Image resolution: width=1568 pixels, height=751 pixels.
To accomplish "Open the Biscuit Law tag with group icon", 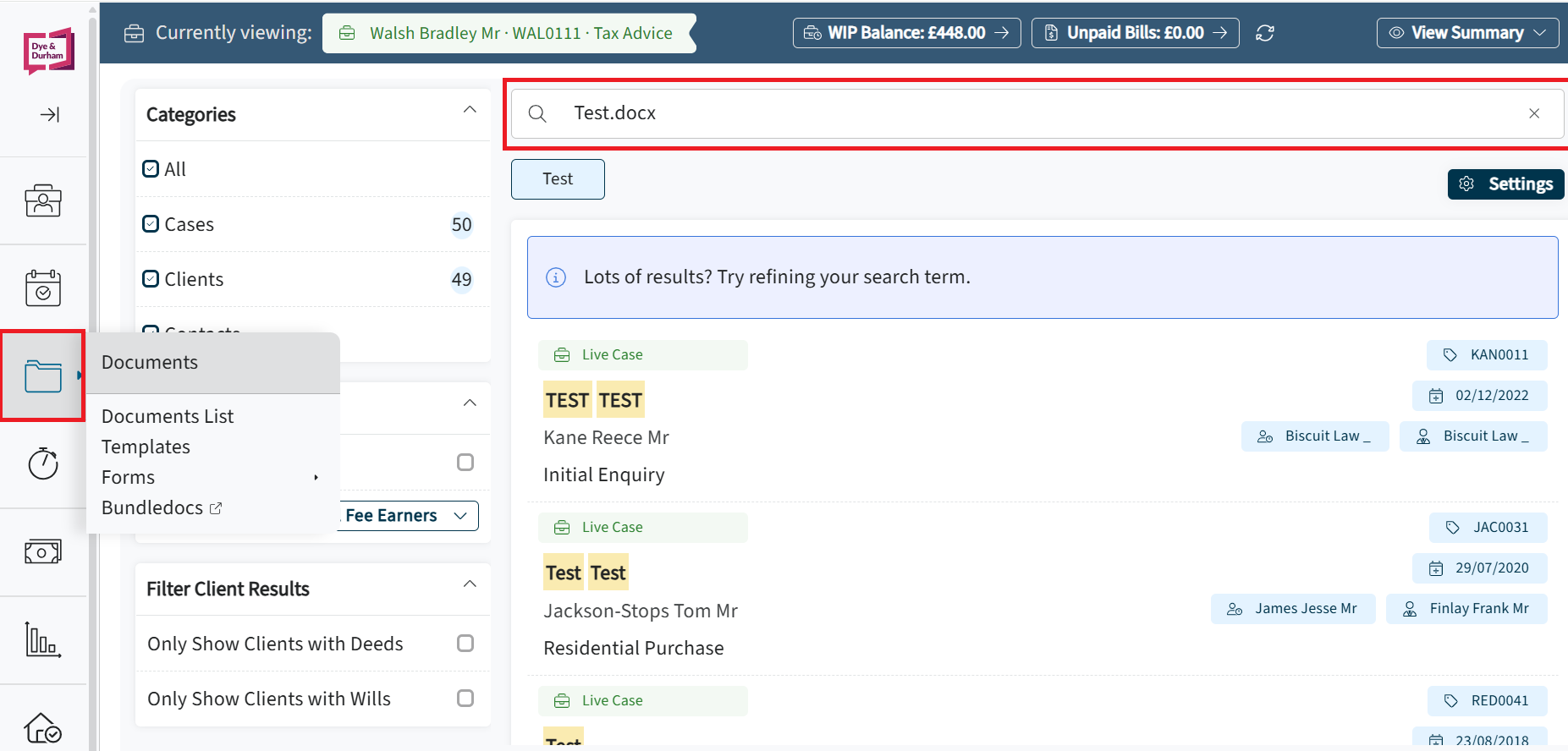I will click(1315, 436).
